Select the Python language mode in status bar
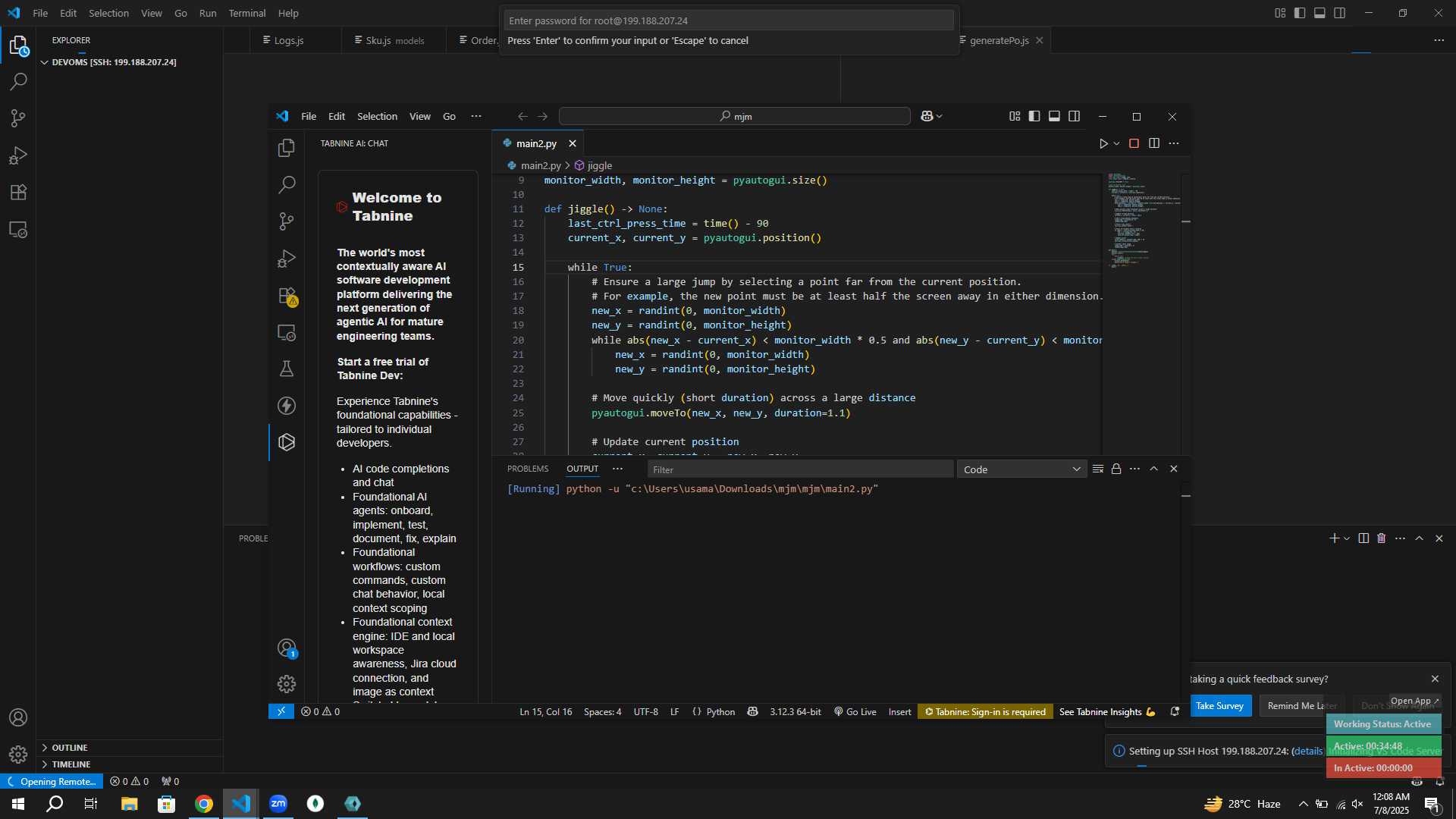Image resolution: width=1456 pixels, height=819 pixels. (x=720, y=711)
